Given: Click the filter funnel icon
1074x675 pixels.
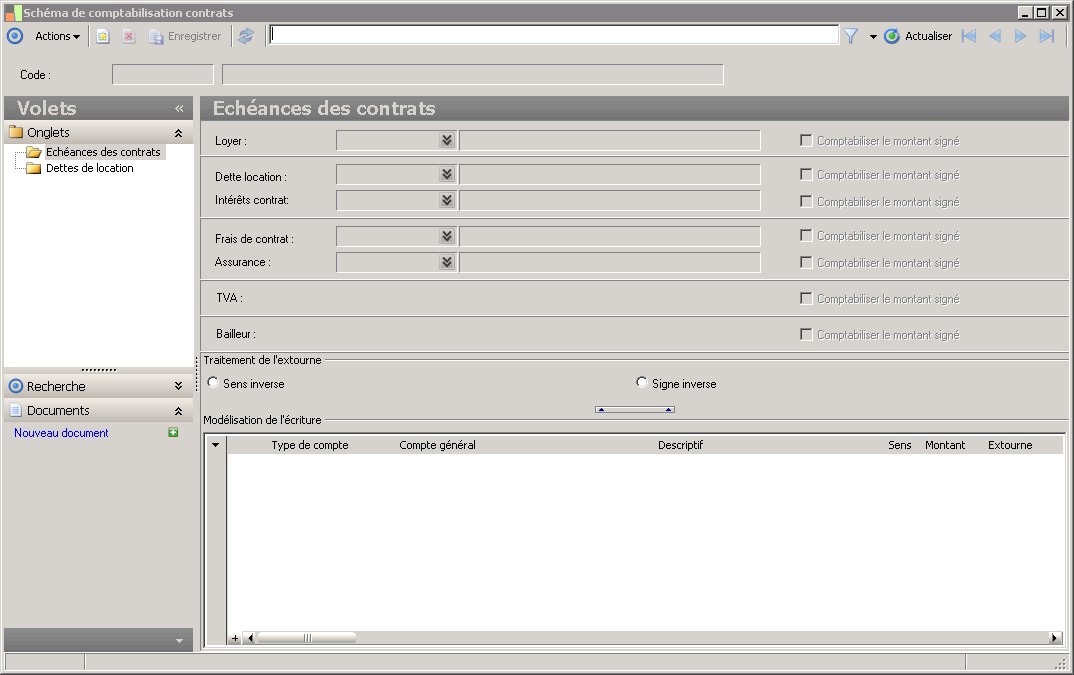Looking at the screenshot, I should 851,36.
